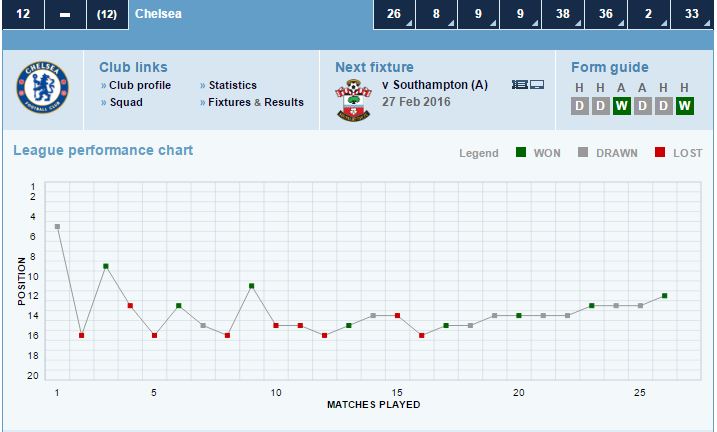This screenshot has width=717, height=432.
Task: Click the green W box under A
Action: pos(621,105)
